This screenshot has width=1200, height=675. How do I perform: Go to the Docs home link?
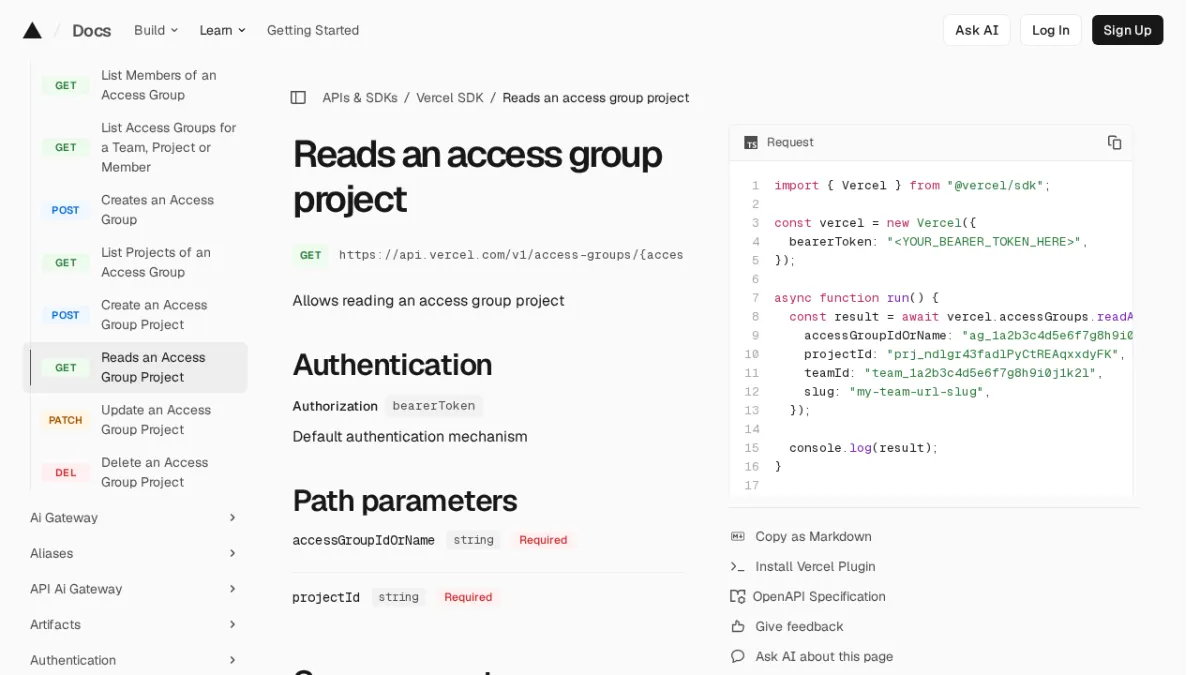coord(91,30)
